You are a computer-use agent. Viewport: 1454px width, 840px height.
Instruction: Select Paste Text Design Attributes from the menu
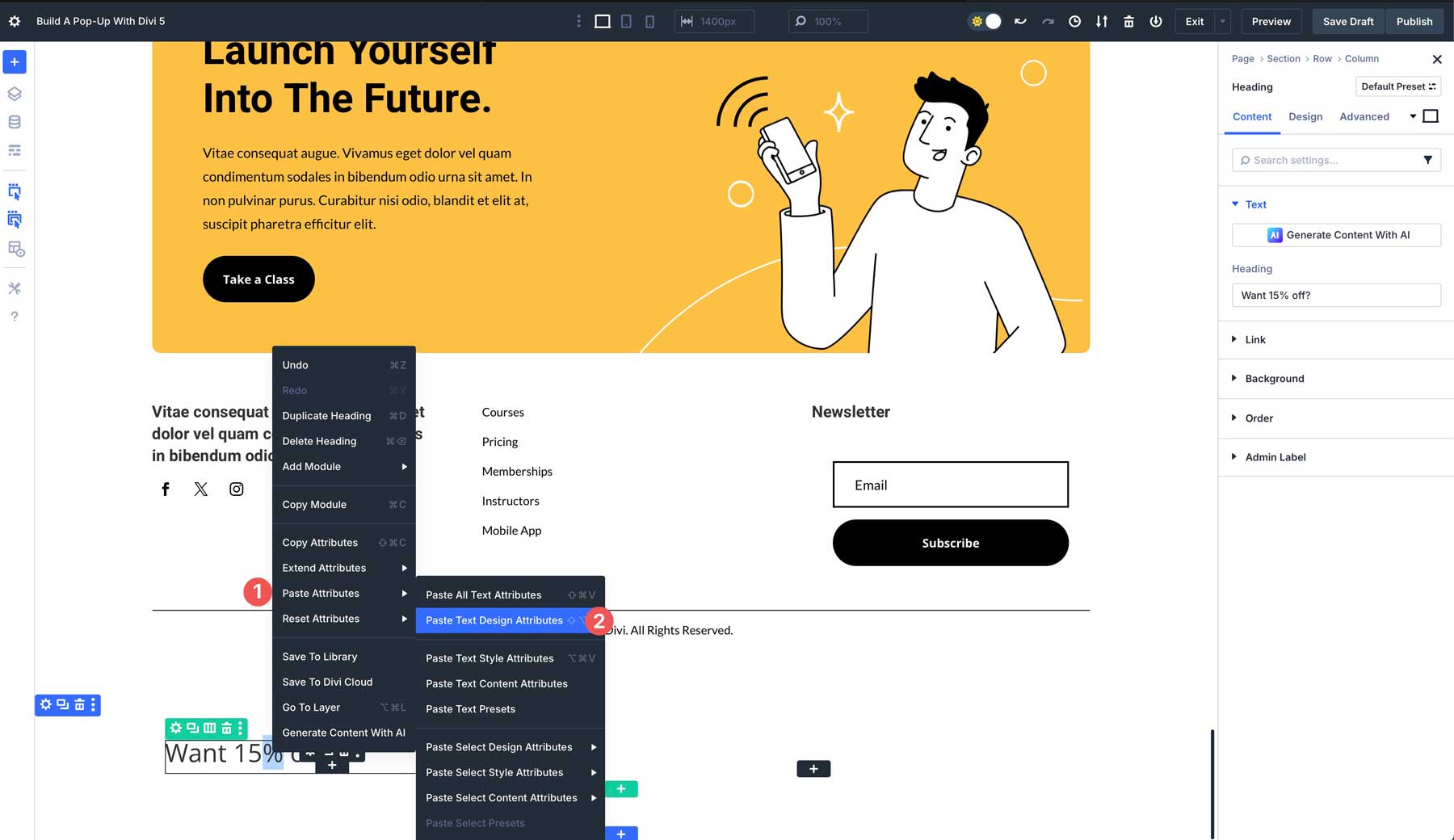pos(494,620)
